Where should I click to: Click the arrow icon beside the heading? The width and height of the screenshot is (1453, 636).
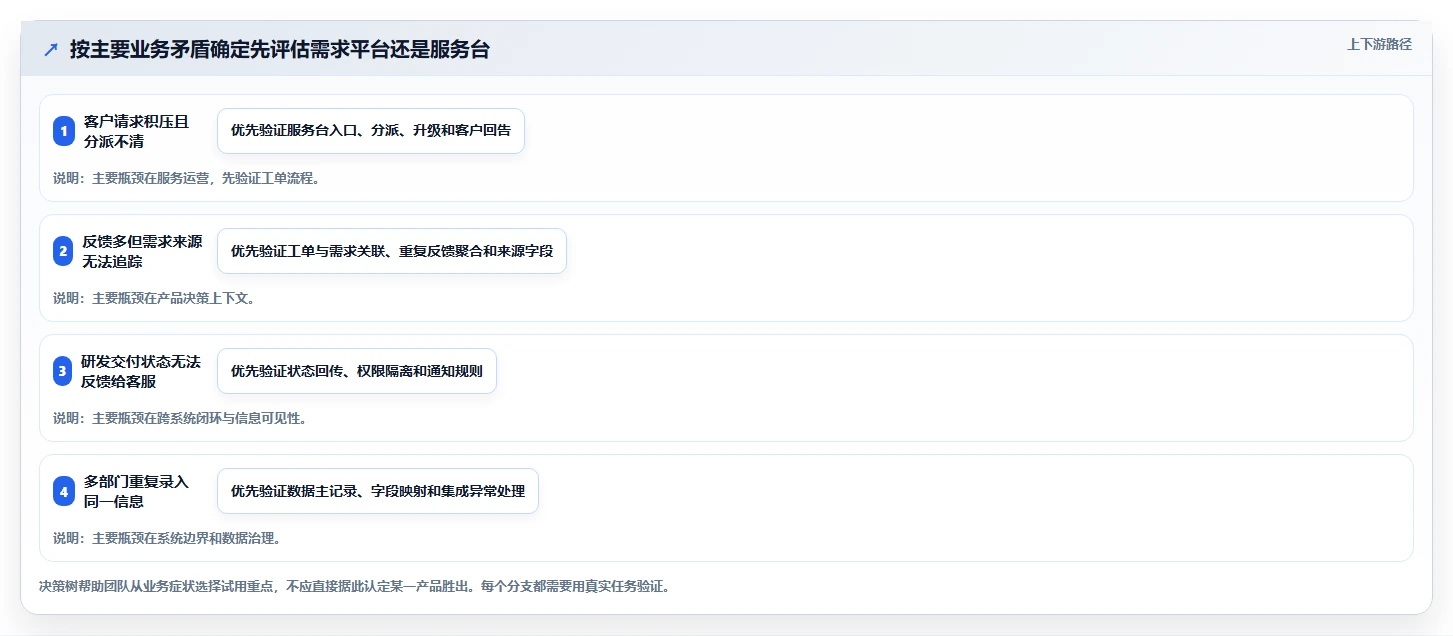pos(51,50)
